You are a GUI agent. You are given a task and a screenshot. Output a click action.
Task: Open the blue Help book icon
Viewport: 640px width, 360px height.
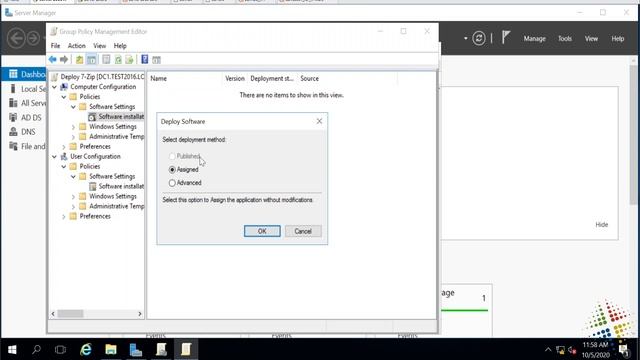coord(144,60)
